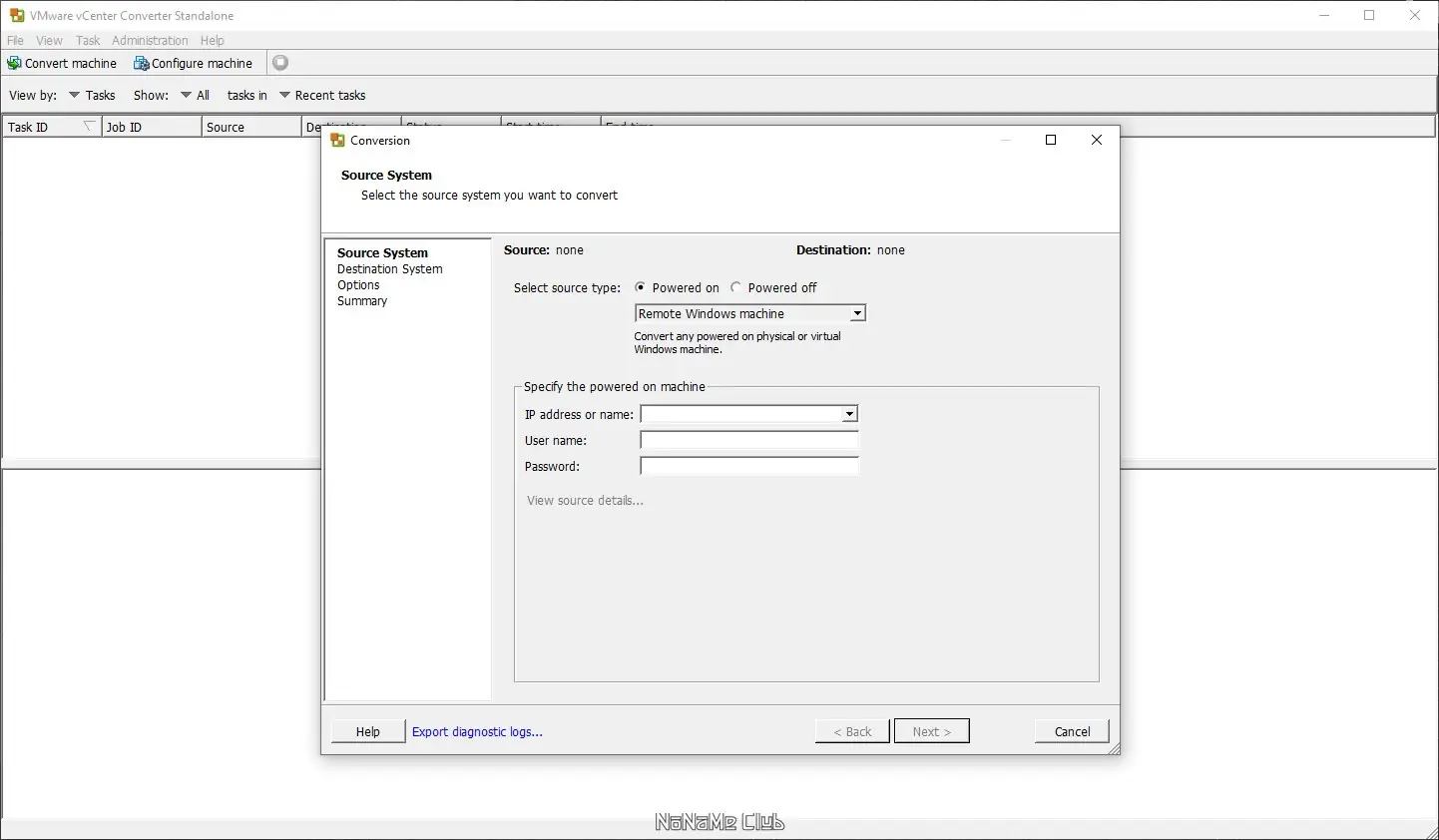Click the Next button

(932, 731)
